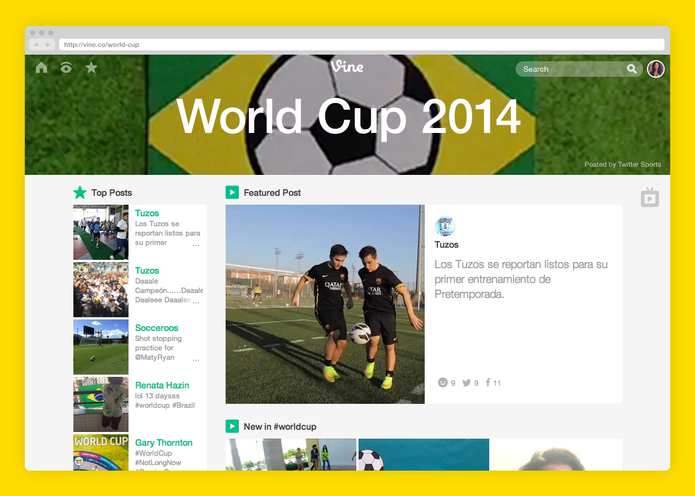
Task: Open the Gary Thornton World Cup thumbnail
Action: (101, 452)
